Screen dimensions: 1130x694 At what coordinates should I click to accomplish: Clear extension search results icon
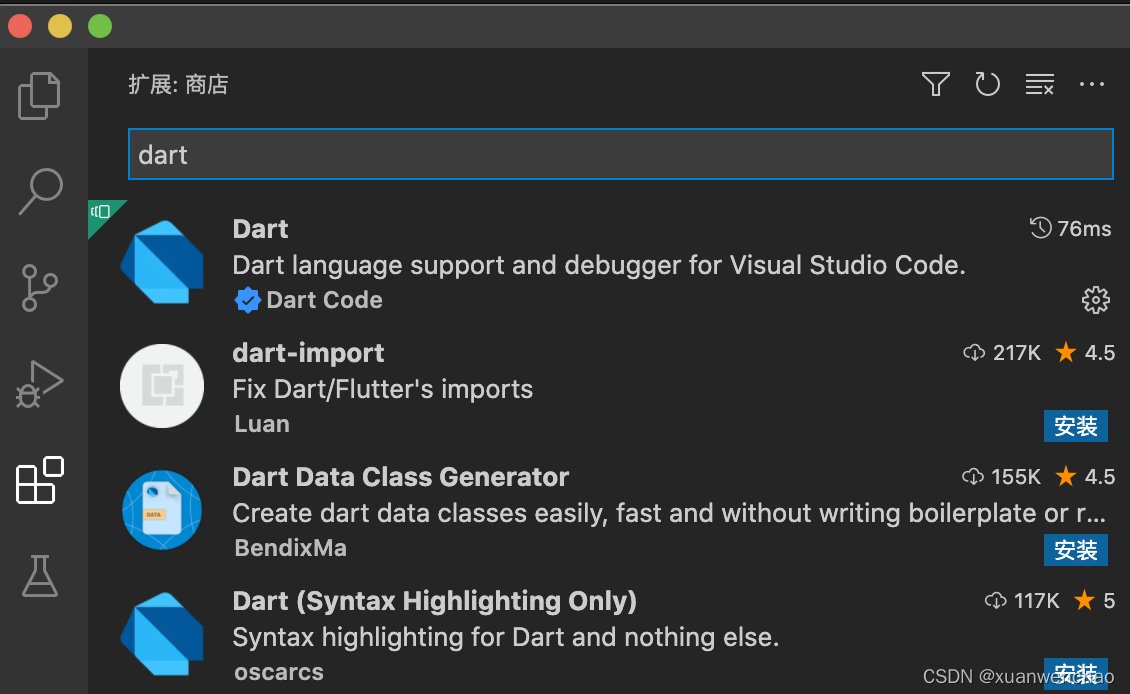1040,85
